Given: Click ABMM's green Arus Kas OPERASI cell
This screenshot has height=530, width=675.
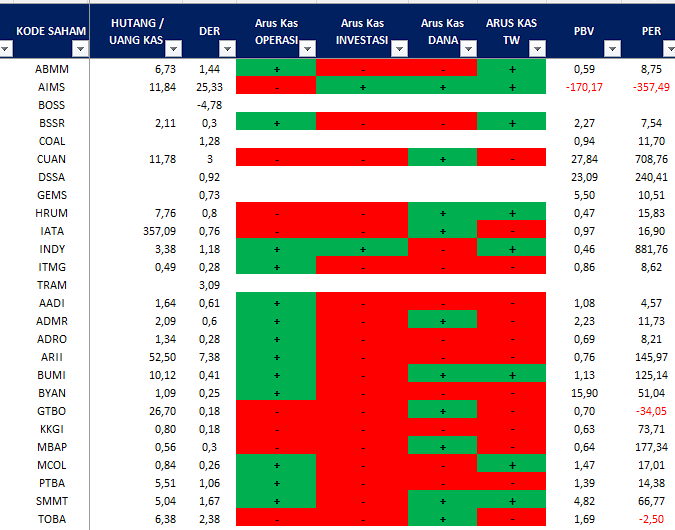Looking at the screenshot, I should (276, 69).
